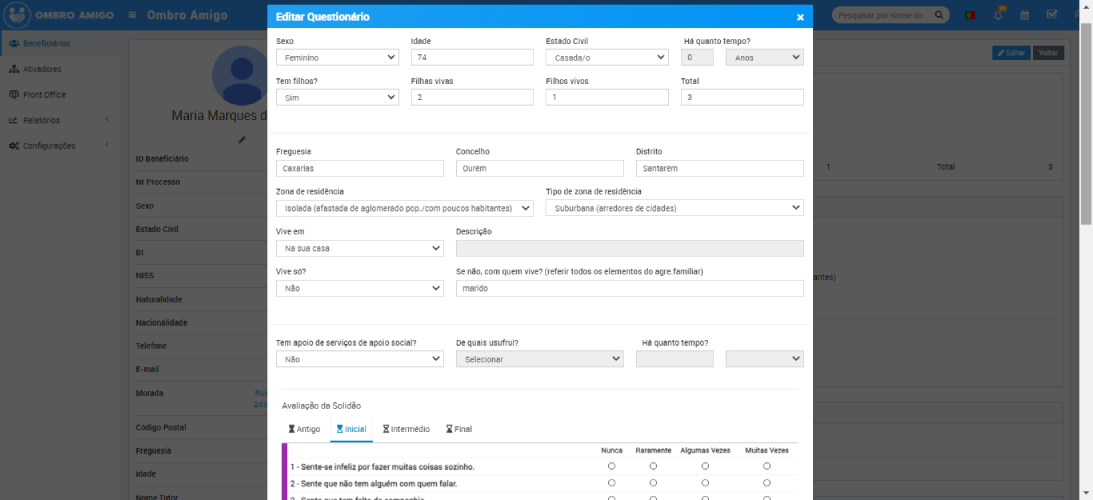The width and height of the screenshot is (1093, 500).
Task: Expand the Estado Civil dropdown
Action: pyautogui.click(x=606, y=58)
